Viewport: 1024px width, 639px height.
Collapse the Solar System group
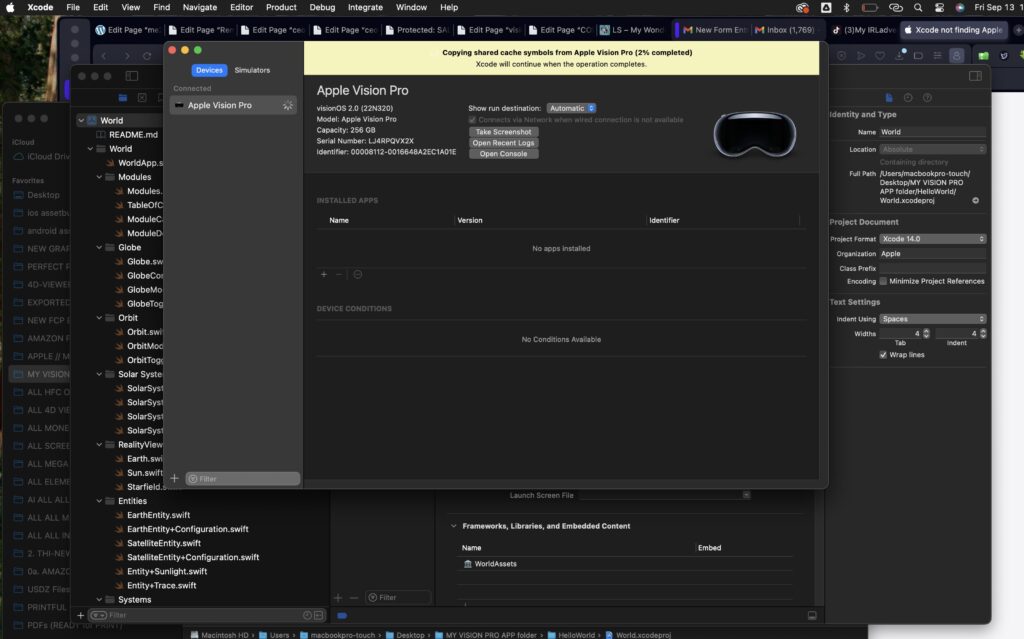(x=99, y=374)
